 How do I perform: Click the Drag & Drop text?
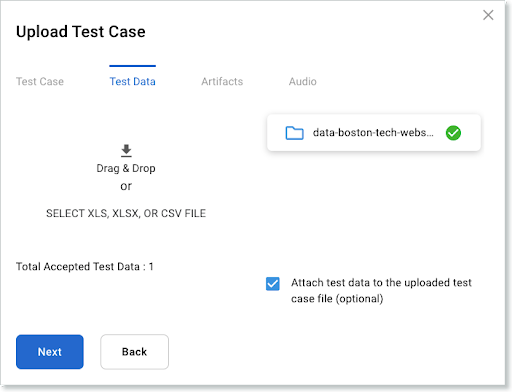[x=126, y=168]
